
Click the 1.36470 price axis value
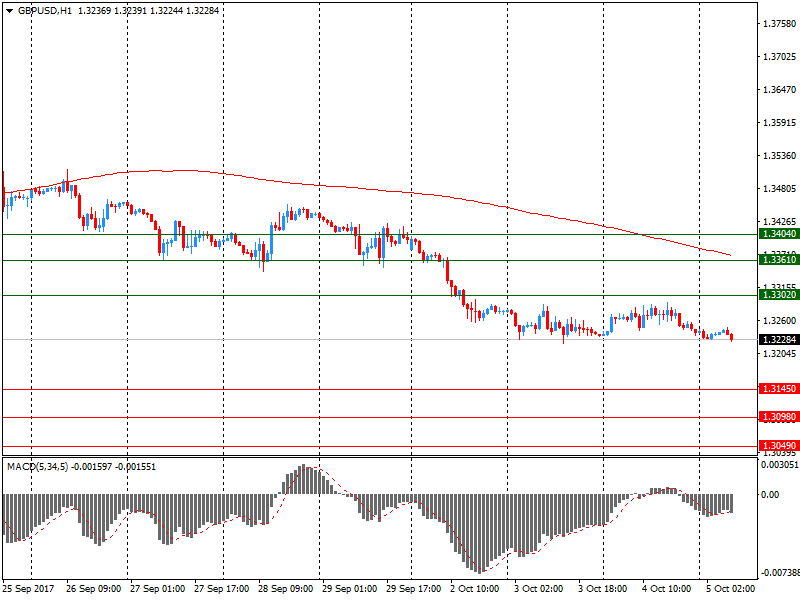[x=779, y=90]
